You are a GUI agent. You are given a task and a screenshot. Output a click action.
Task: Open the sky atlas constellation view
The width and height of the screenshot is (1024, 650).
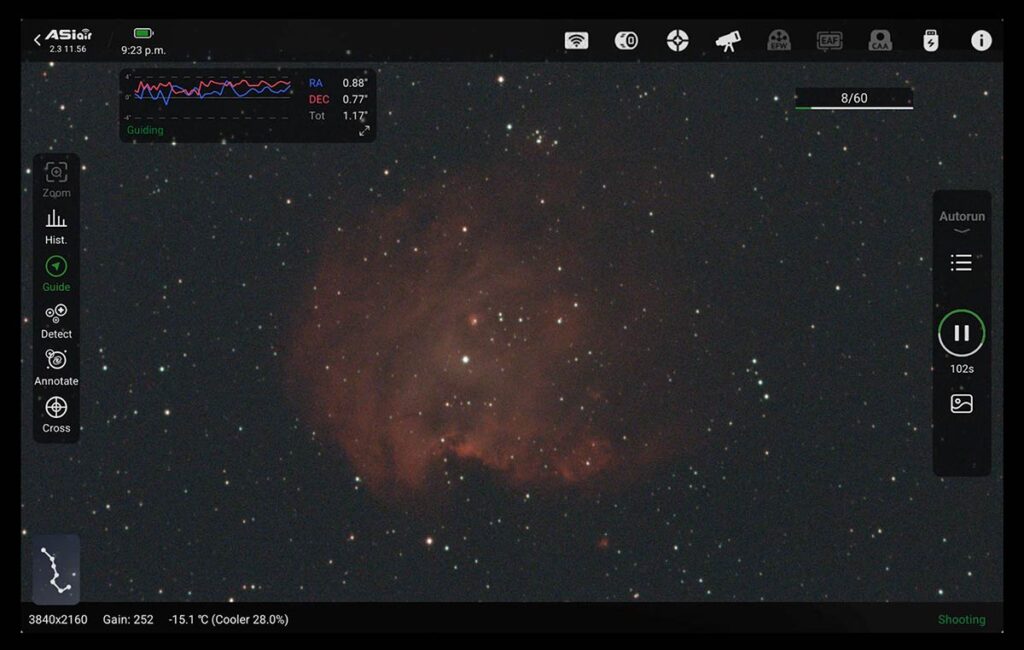56,570
